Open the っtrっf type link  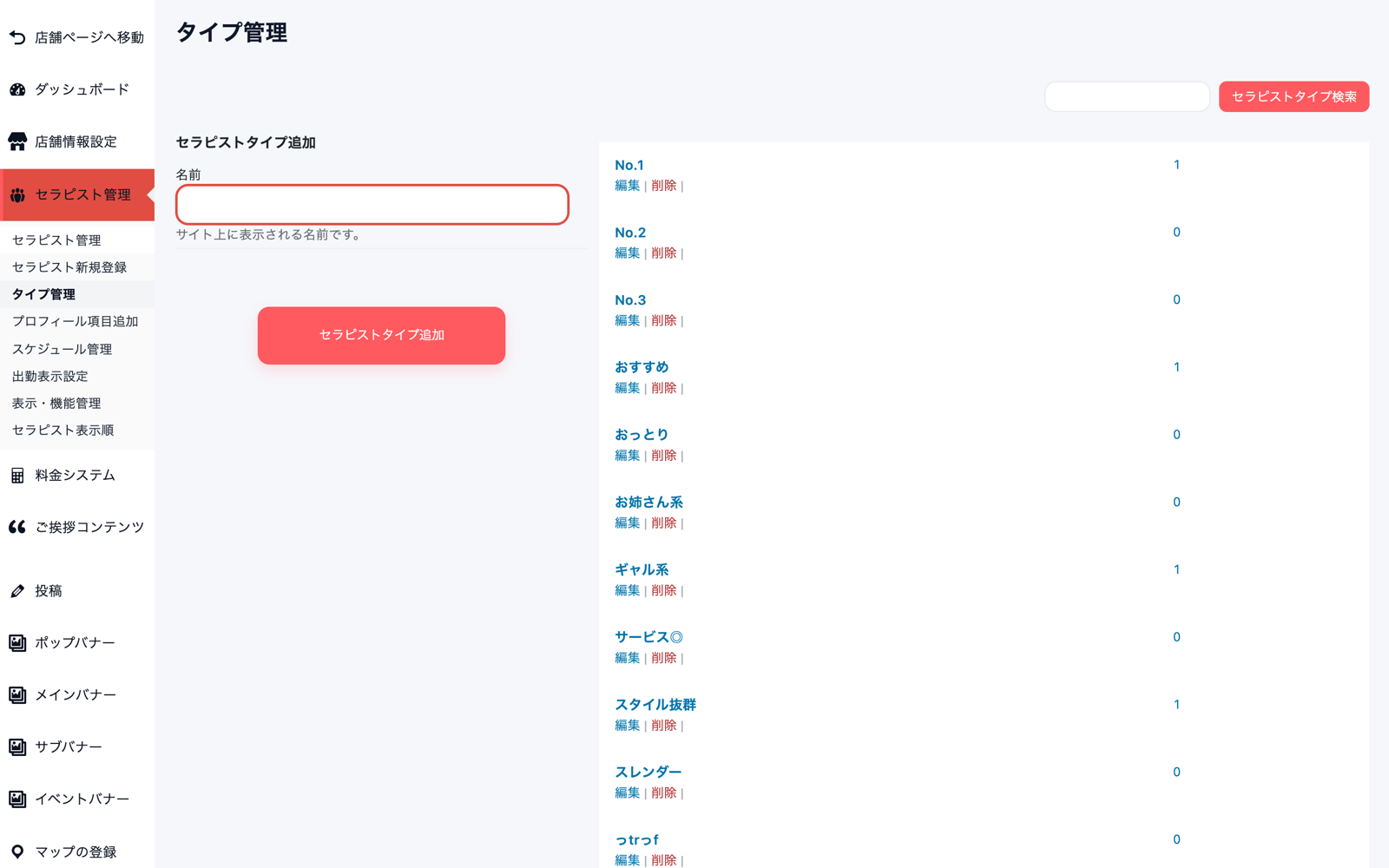pos(636,840)
